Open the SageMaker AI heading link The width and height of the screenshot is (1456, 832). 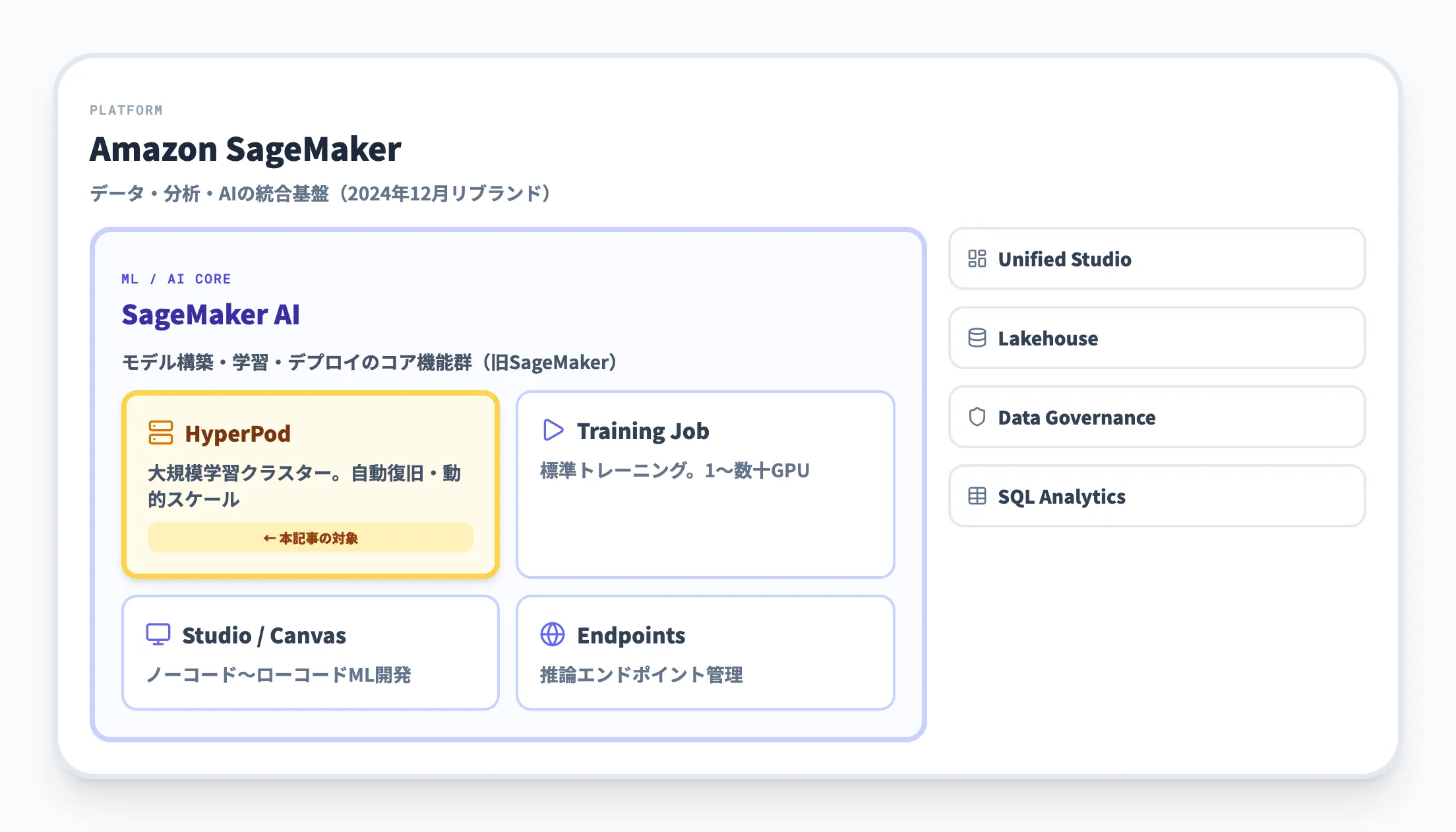[x=211, y=315]
